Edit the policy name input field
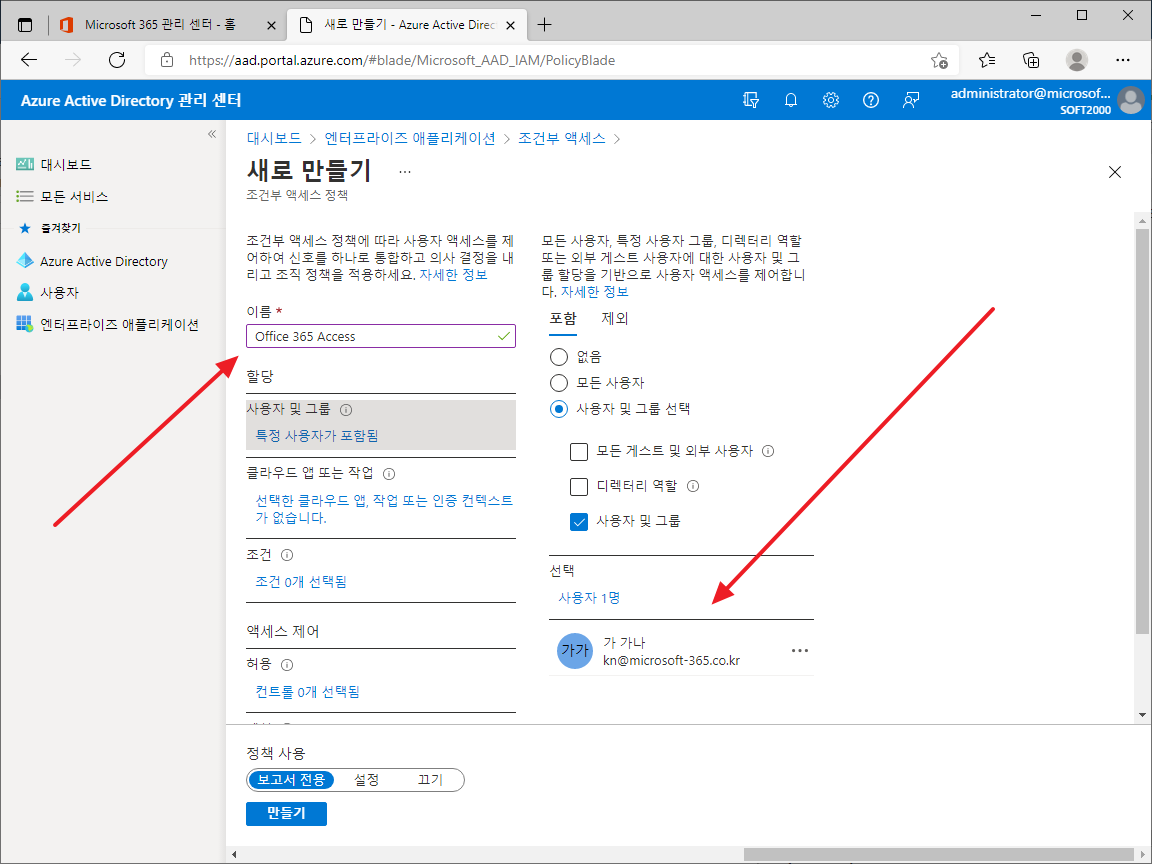Screen dimensions: 1152x864 381,336
